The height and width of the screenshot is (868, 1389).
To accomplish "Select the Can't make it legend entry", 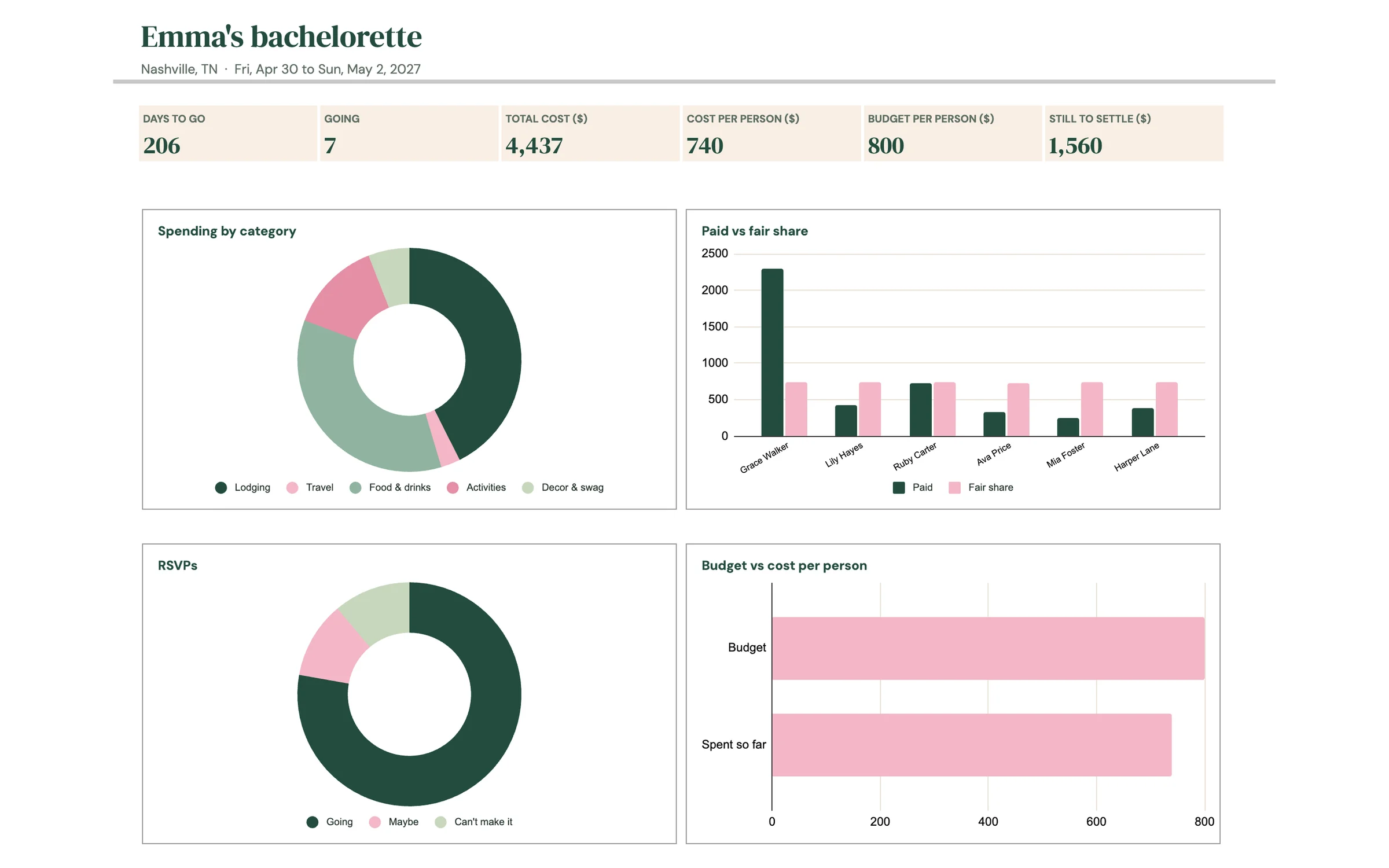I will click(473, 822).
